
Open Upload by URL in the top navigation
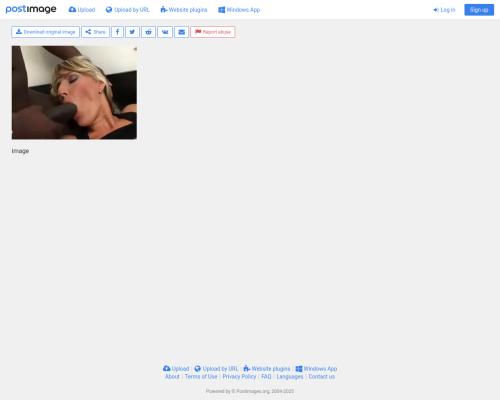point(128,10)
